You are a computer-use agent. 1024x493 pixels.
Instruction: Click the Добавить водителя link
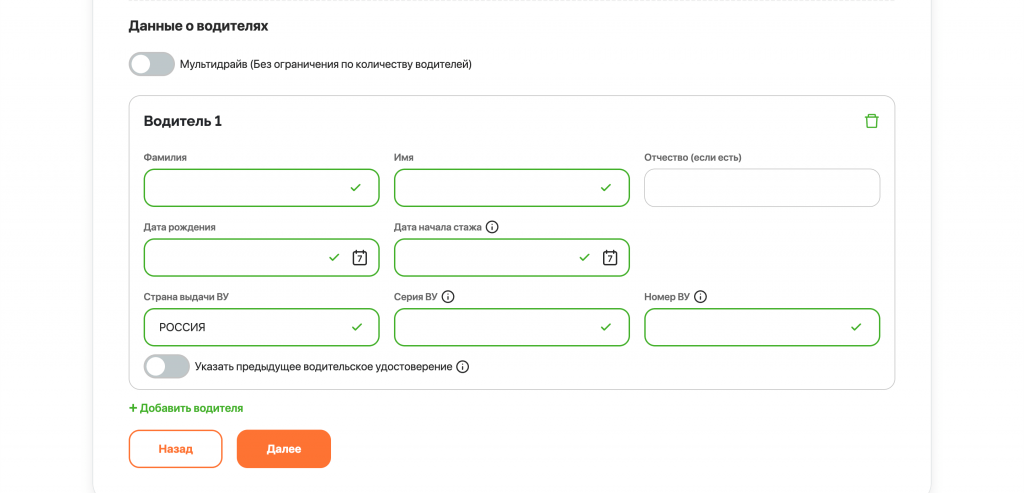[191, 408]
